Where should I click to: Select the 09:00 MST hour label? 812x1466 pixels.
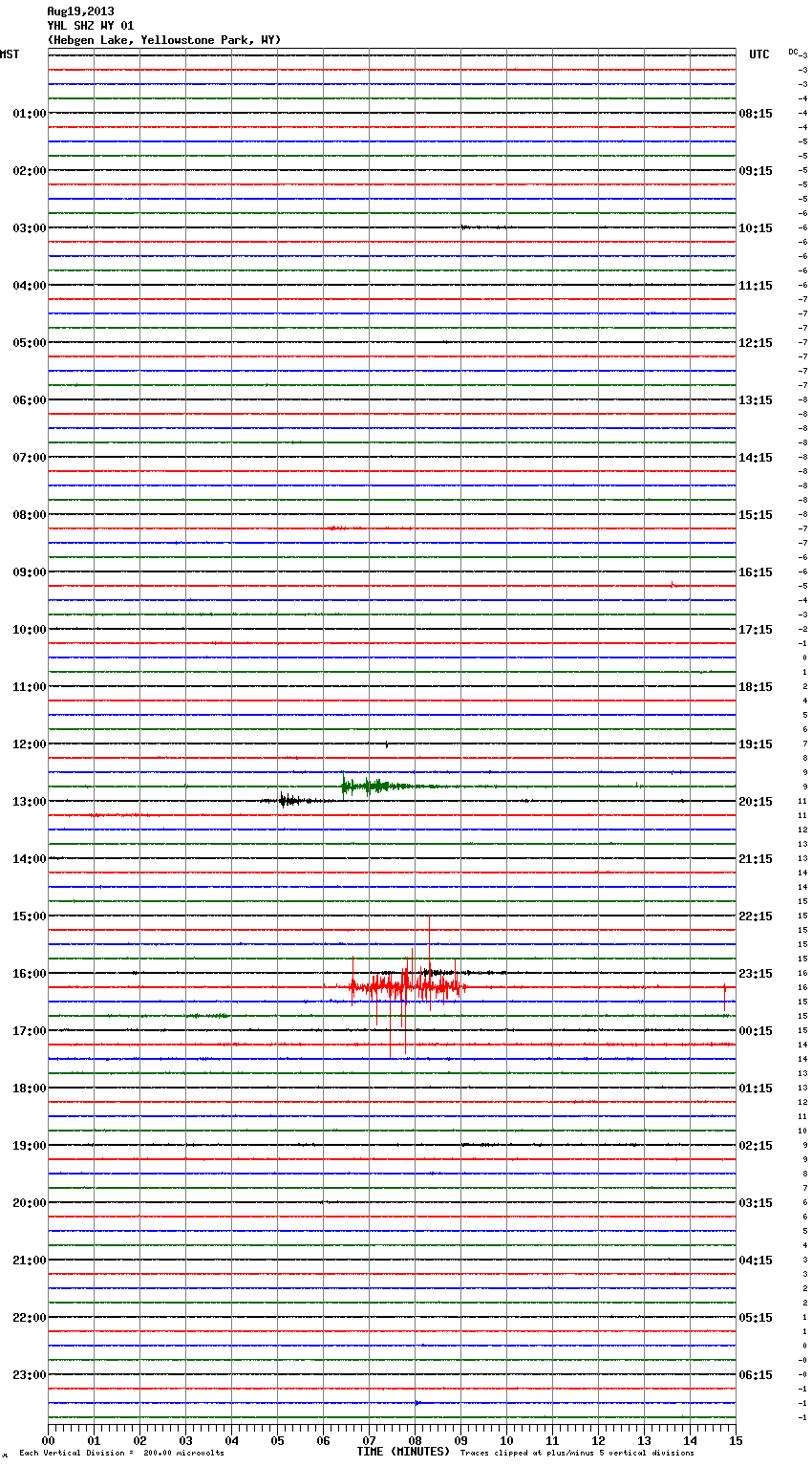[x=30, y=572]
